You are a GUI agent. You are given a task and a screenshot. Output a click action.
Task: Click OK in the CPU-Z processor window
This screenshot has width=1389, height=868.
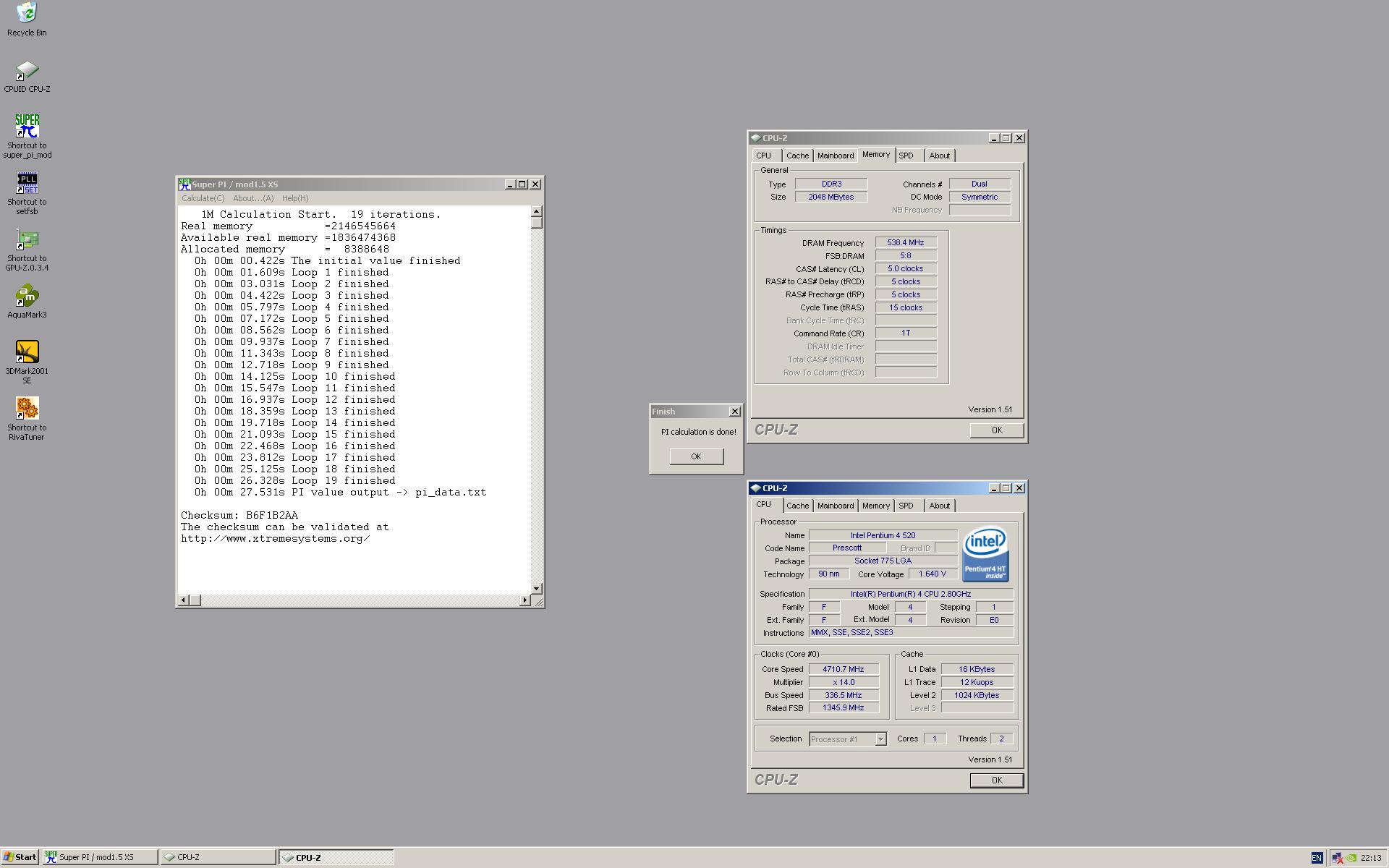click(997, 780)
